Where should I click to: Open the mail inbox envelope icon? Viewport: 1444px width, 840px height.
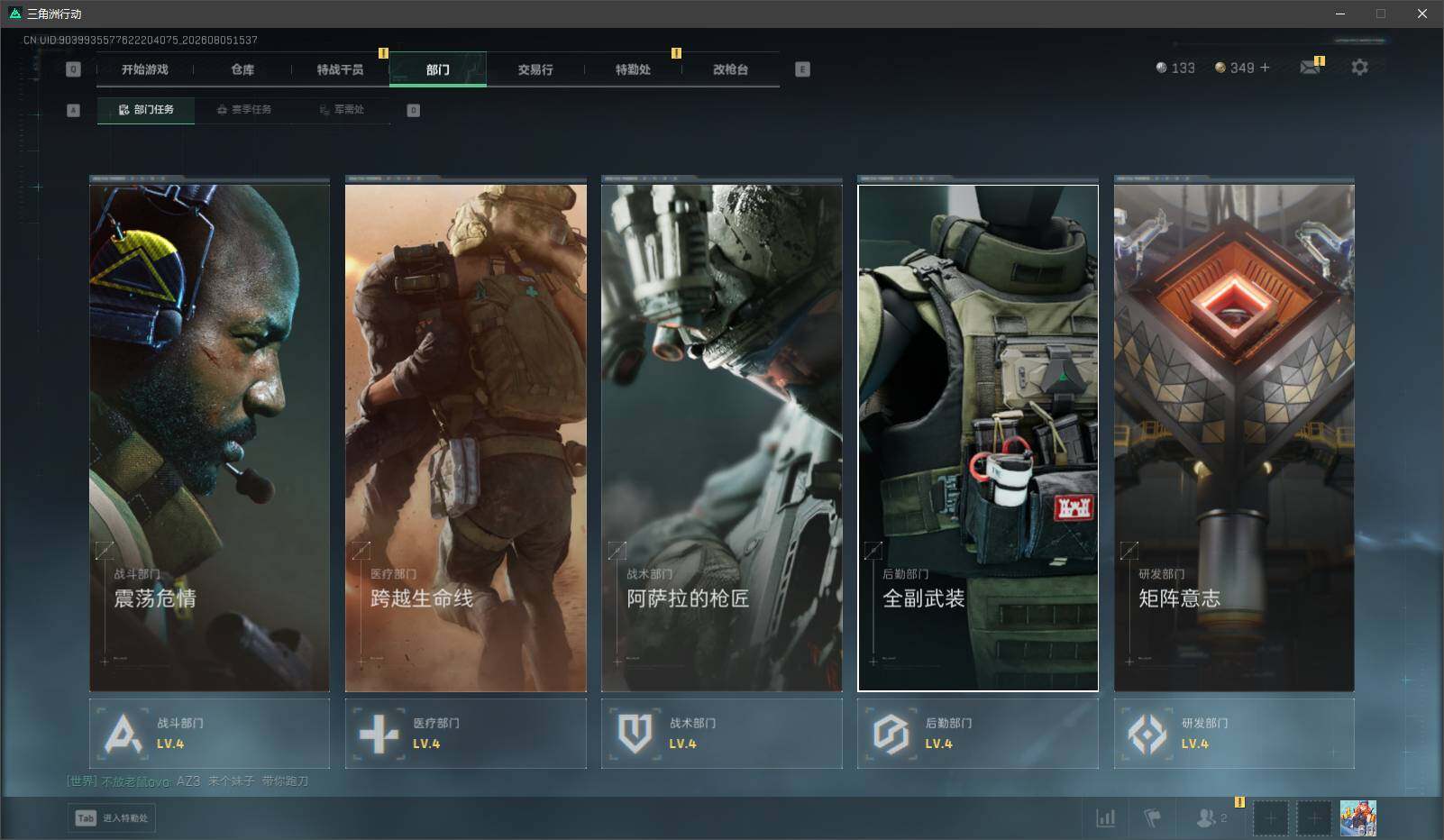pyautogui.click(x=1310, y=68)
